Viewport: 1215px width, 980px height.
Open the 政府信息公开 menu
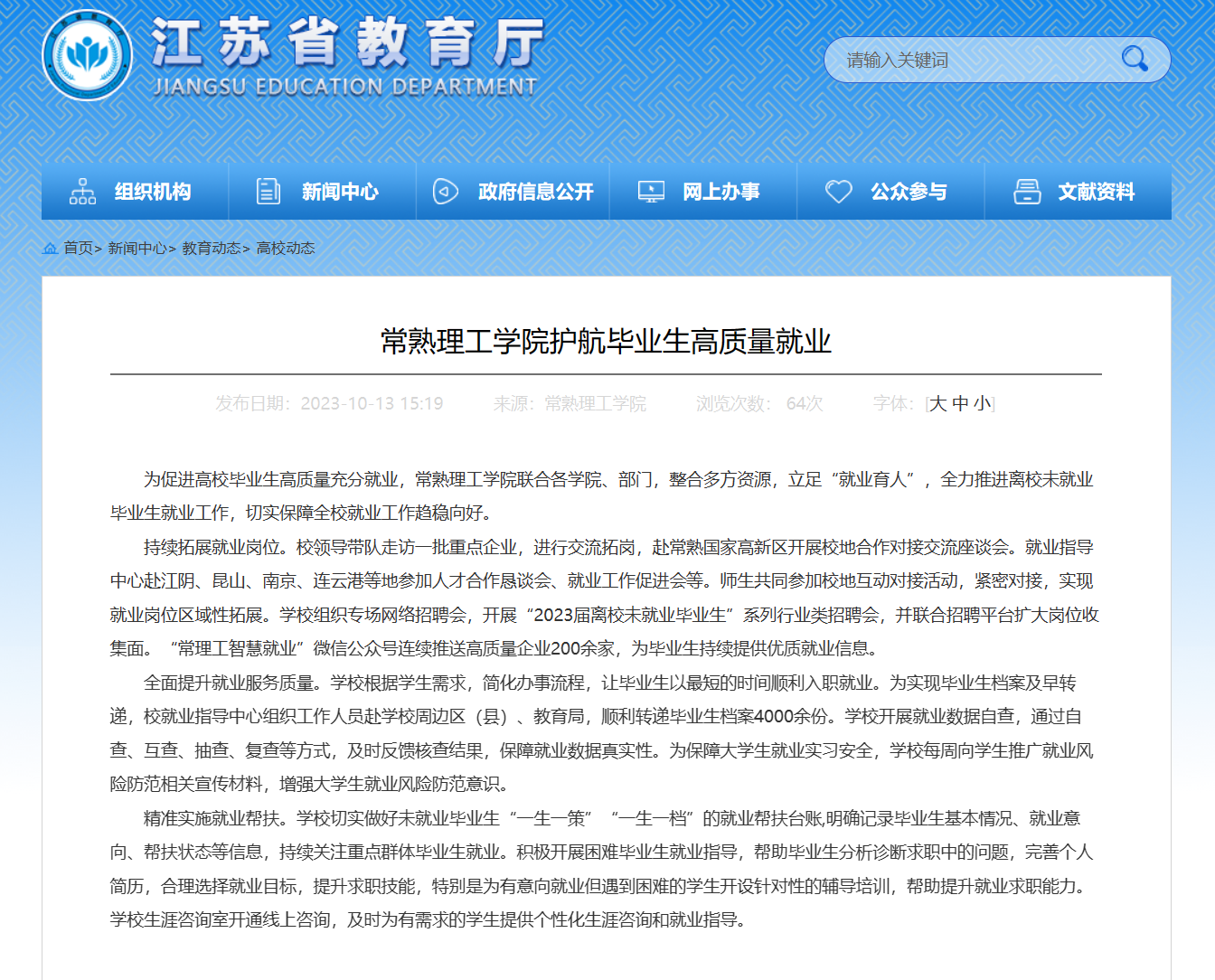click(x=513, y=192)
